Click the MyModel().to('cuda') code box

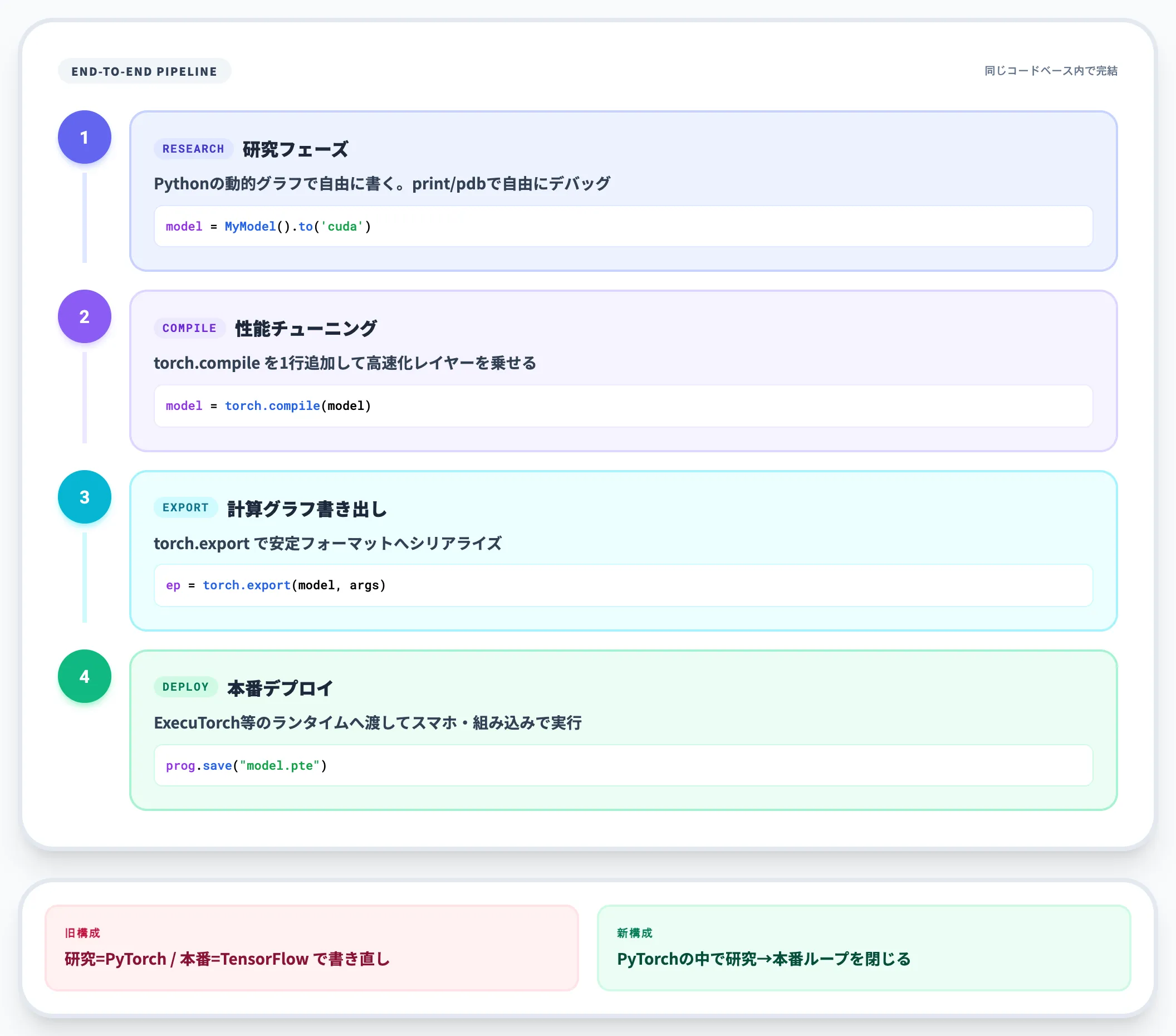(623, 226)
